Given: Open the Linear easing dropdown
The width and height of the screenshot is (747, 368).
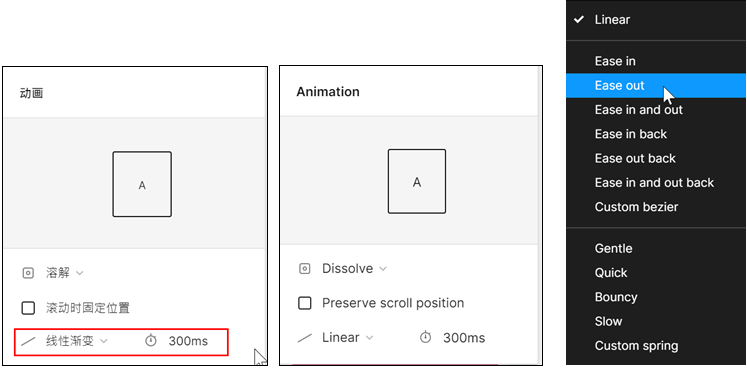Looking at the screenshot, I should click(348, 338).
